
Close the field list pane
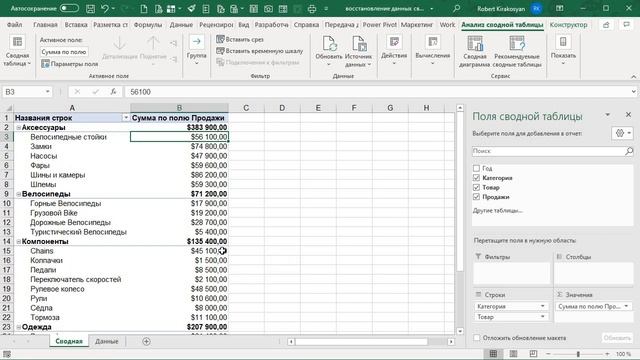click(629, 115)
